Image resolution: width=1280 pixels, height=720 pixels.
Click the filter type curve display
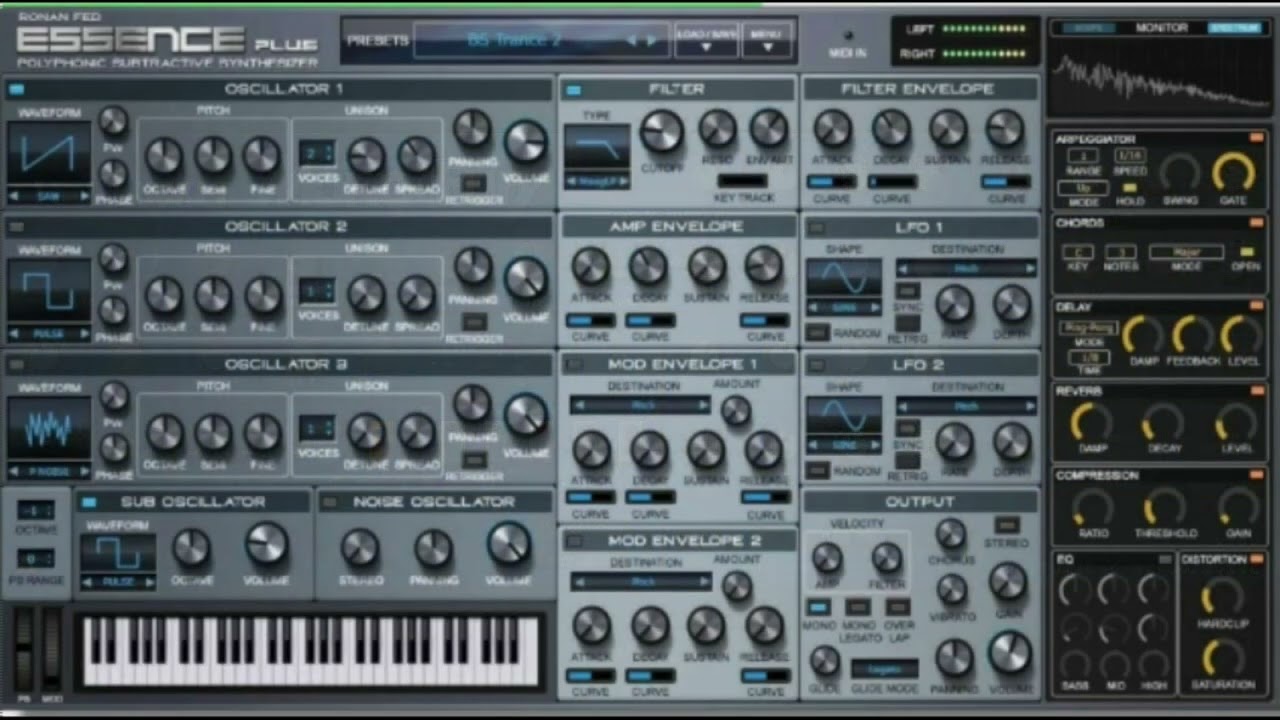597,148
